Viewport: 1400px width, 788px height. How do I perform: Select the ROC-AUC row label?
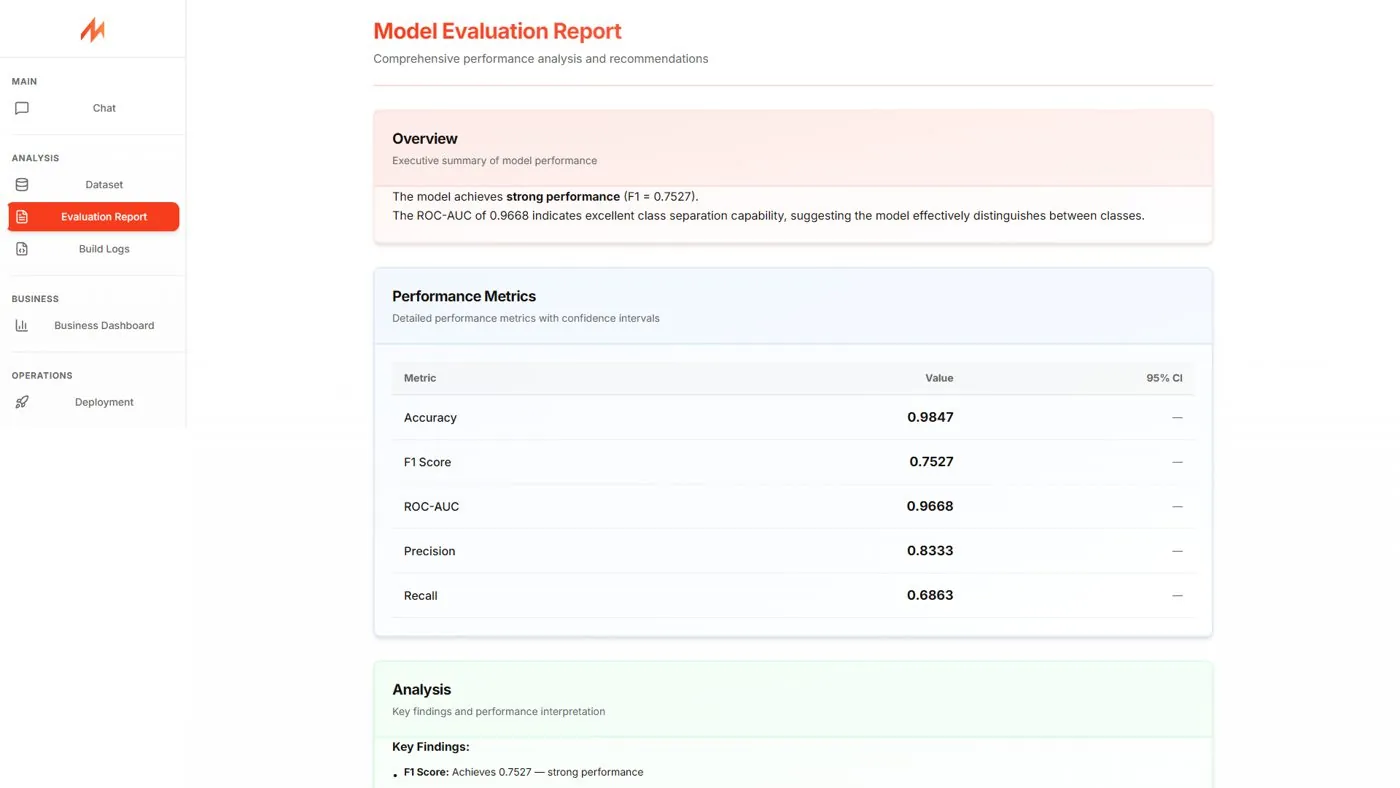(x=431, y=507)
